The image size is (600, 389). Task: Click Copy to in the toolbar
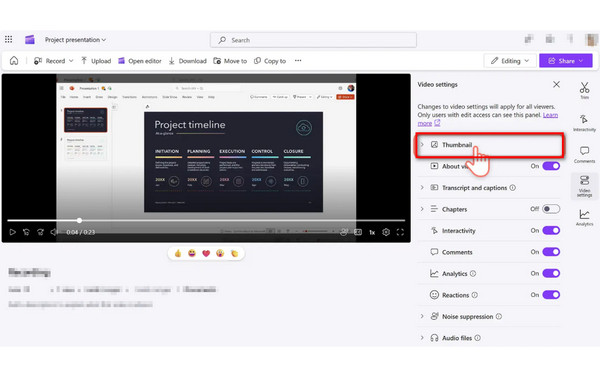[270, 61]
